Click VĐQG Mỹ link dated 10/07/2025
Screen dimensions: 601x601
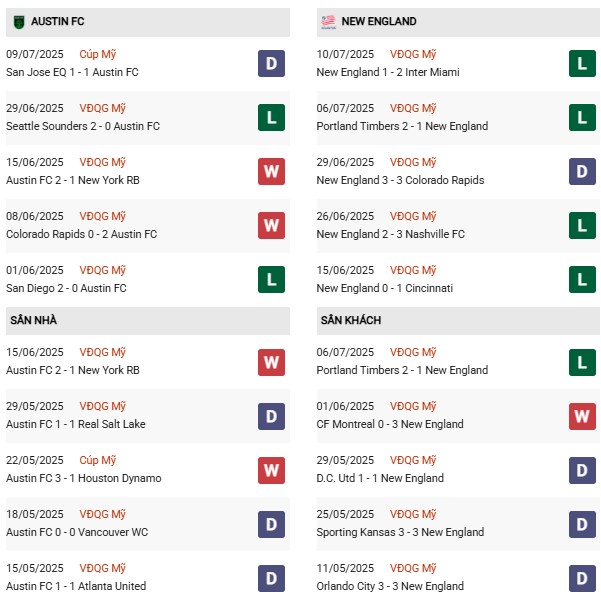click(413, 54)
